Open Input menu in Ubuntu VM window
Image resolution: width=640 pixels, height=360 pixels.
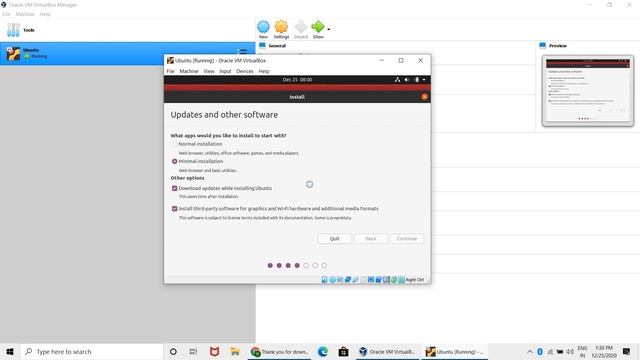click(225, 71)
